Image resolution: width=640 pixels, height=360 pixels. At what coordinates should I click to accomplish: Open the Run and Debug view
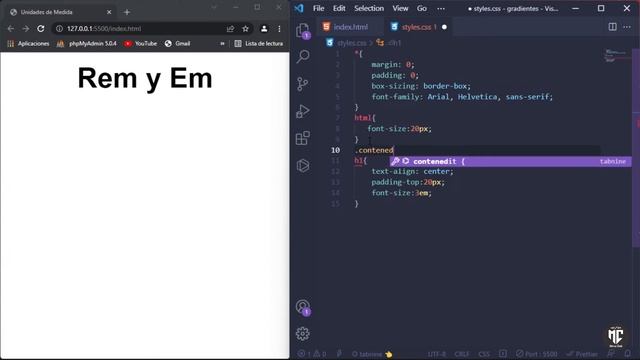pyautogui.click(x=303, y=111)
